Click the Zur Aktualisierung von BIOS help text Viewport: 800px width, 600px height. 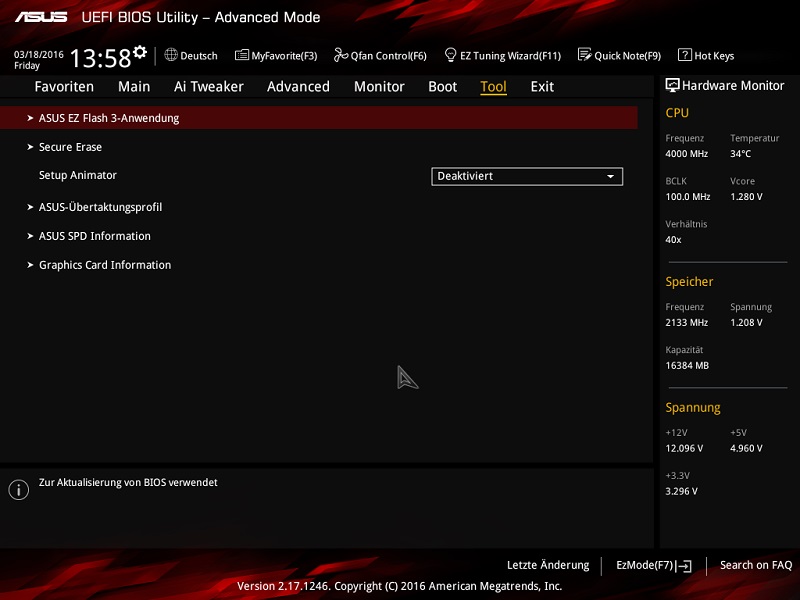[x=128, y=483]
